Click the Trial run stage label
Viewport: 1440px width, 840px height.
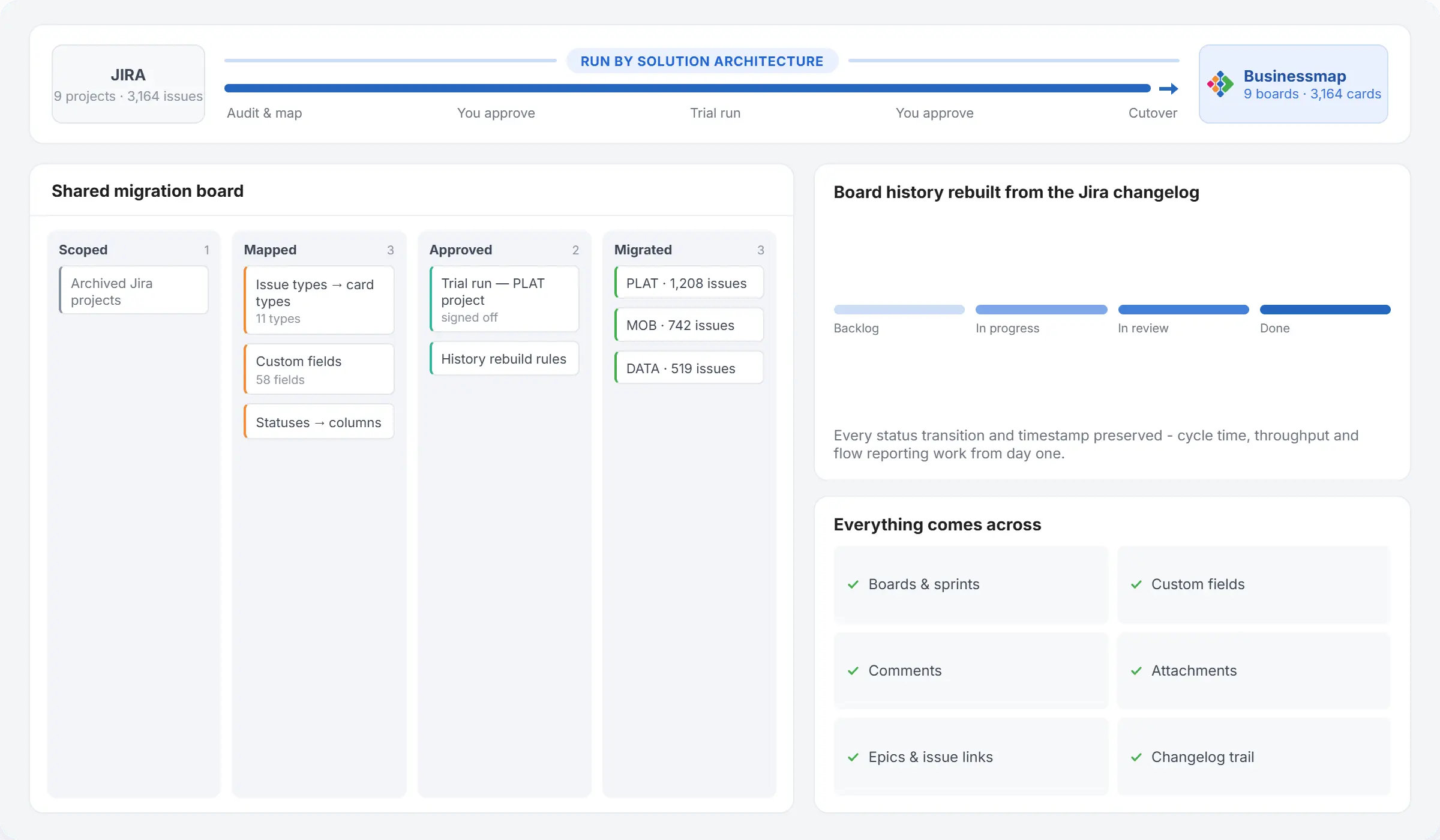point(715,113)
